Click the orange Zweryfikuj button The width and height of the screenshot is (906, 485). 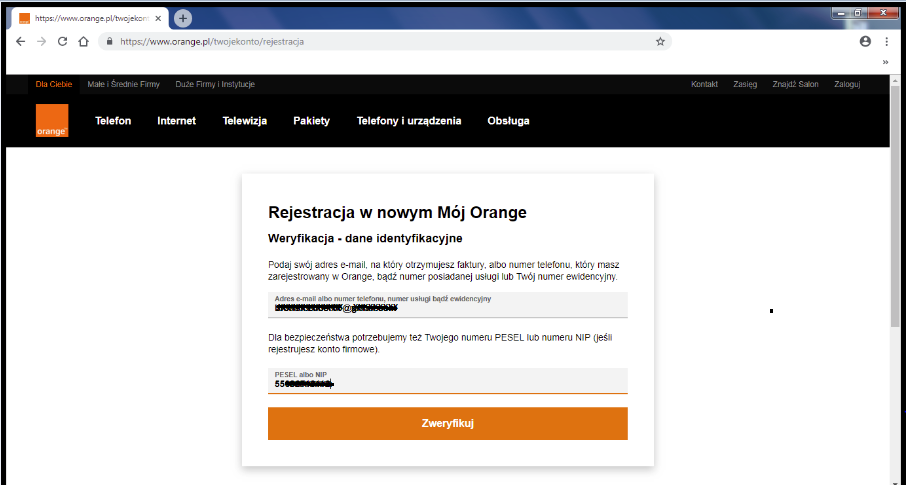click(x=448, y=424)
